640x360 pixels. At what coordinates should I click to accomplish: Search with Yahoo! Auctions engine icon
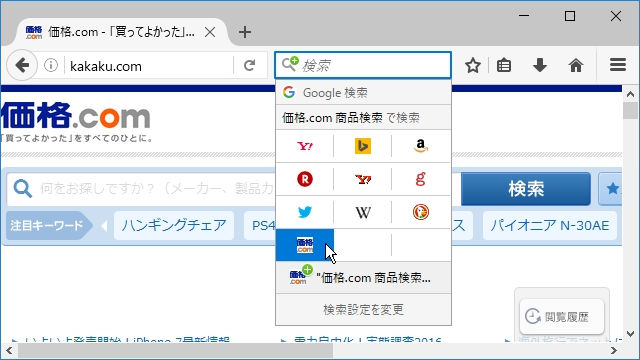coord(363,179)
